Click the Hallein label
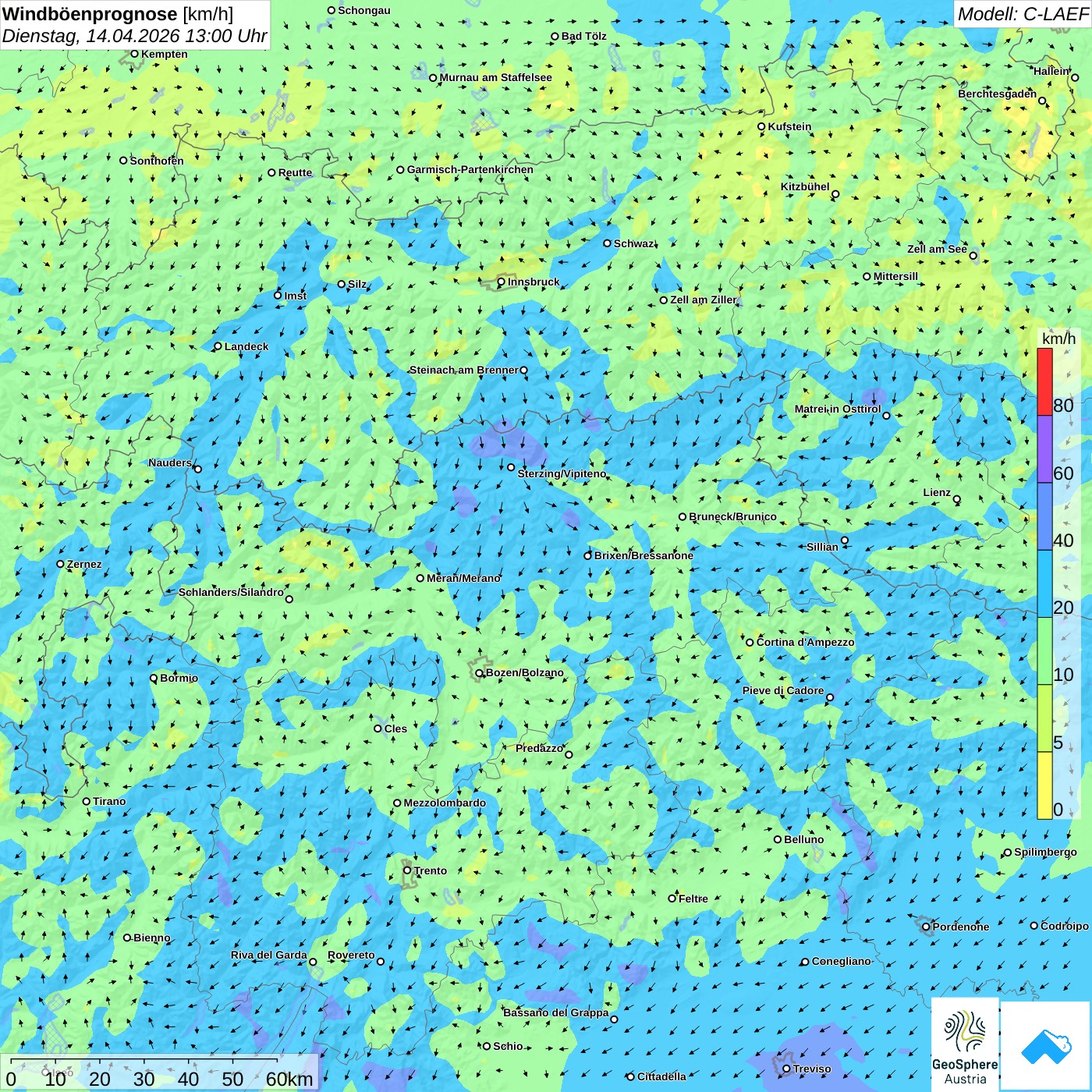1092x1092 pixels. [1051, 71]
